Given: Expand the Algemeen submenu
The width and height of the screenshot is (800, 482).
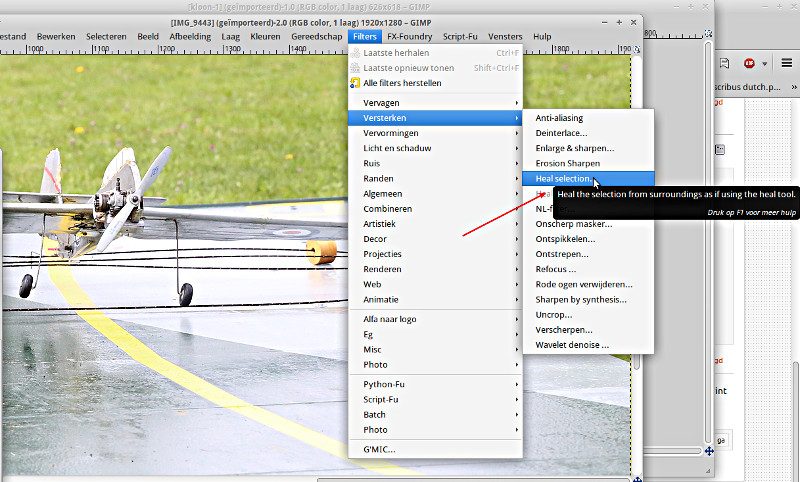Looking at the screenshot, I should point(435,193).
